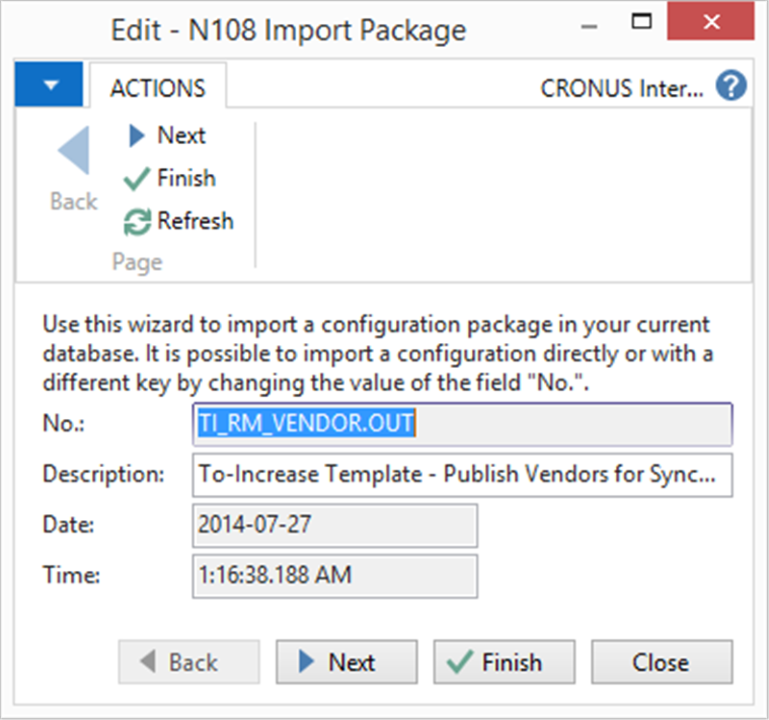Click the ribbon Back arrow icon
Screen dimensions: 769x720
[x=75, y=150]
